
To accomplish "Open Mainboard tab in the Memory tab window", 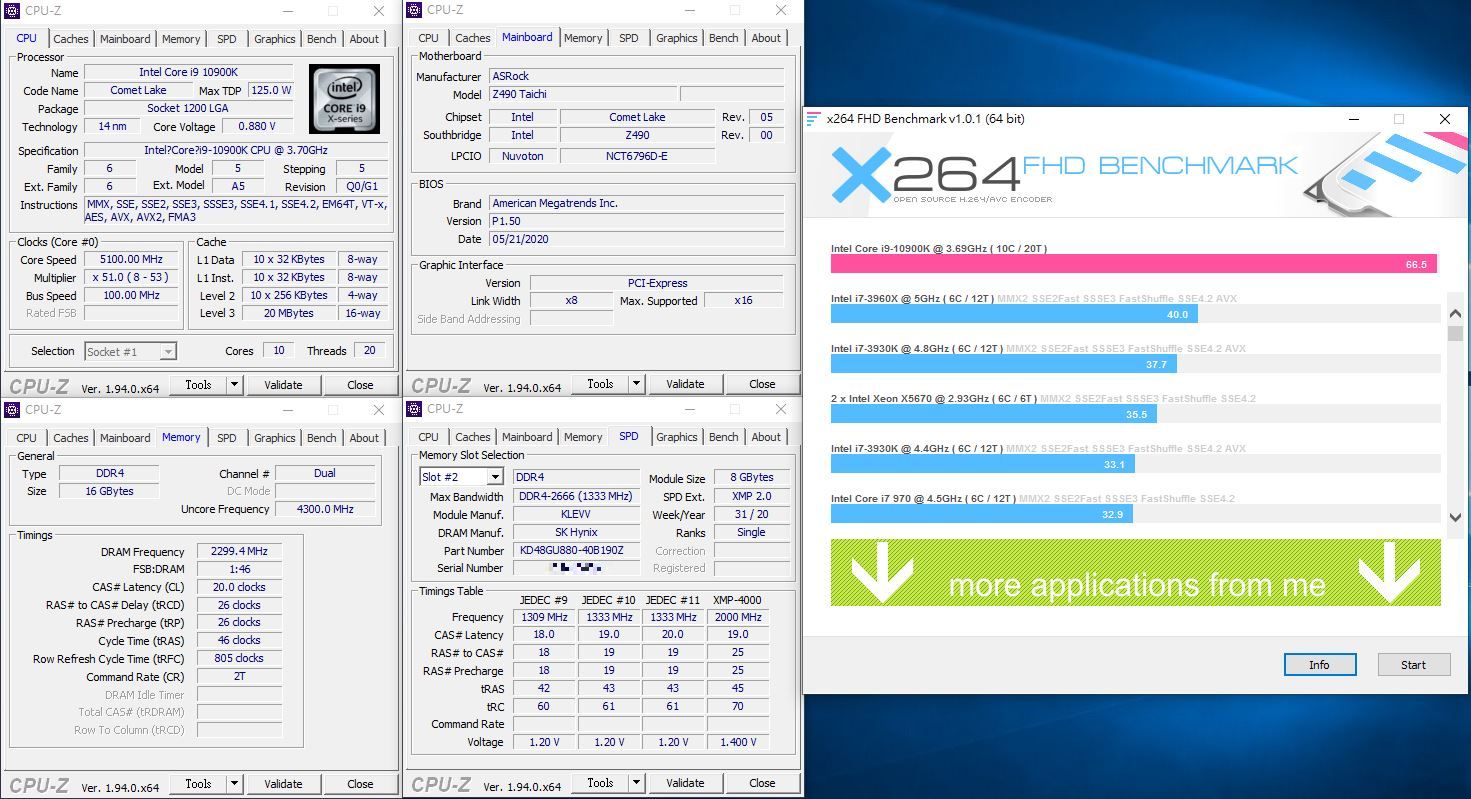I will coord(125,438).
